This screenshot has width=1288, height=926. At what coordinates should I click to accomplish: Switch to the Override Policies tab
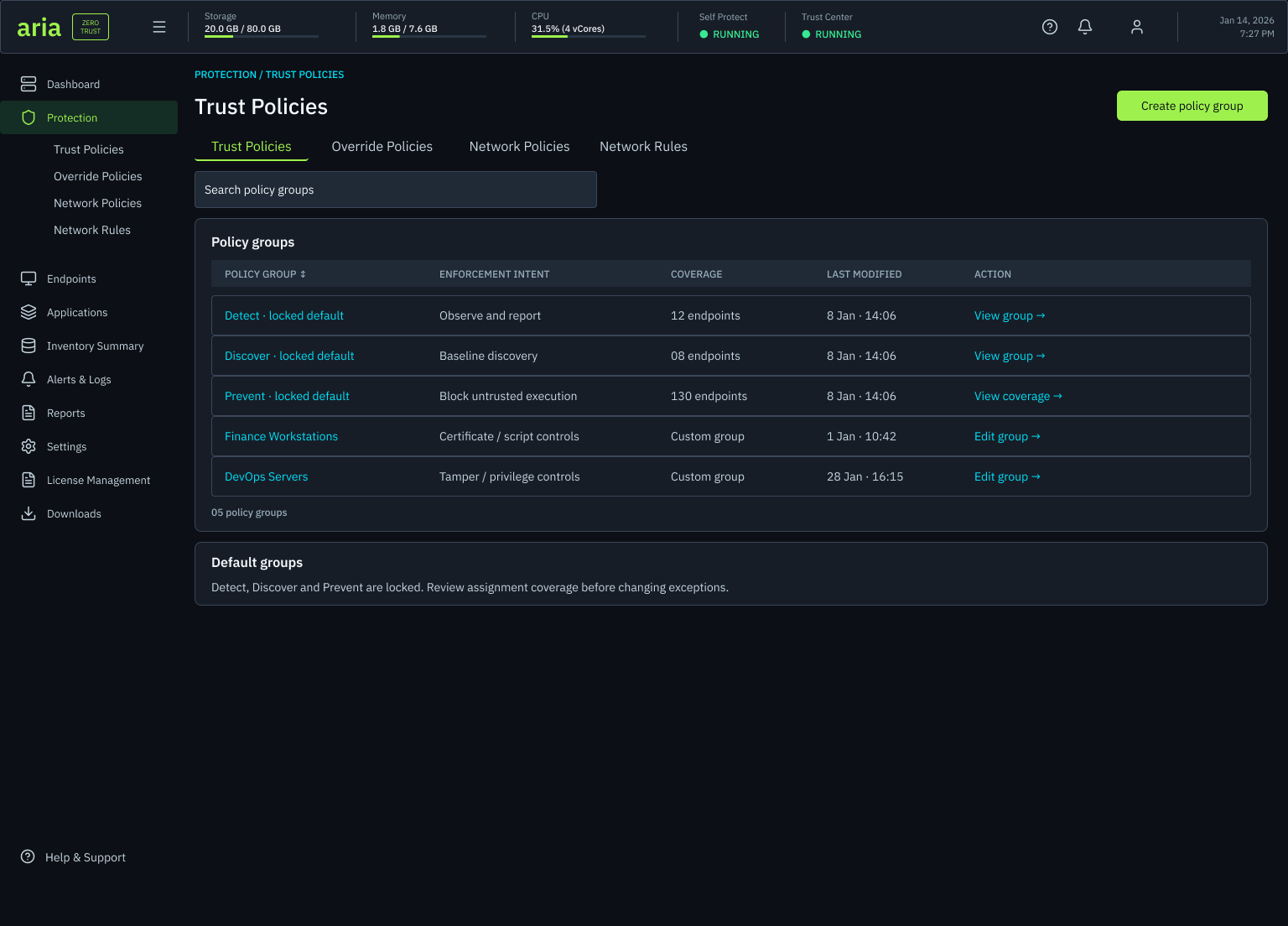[x=382, y=147]
